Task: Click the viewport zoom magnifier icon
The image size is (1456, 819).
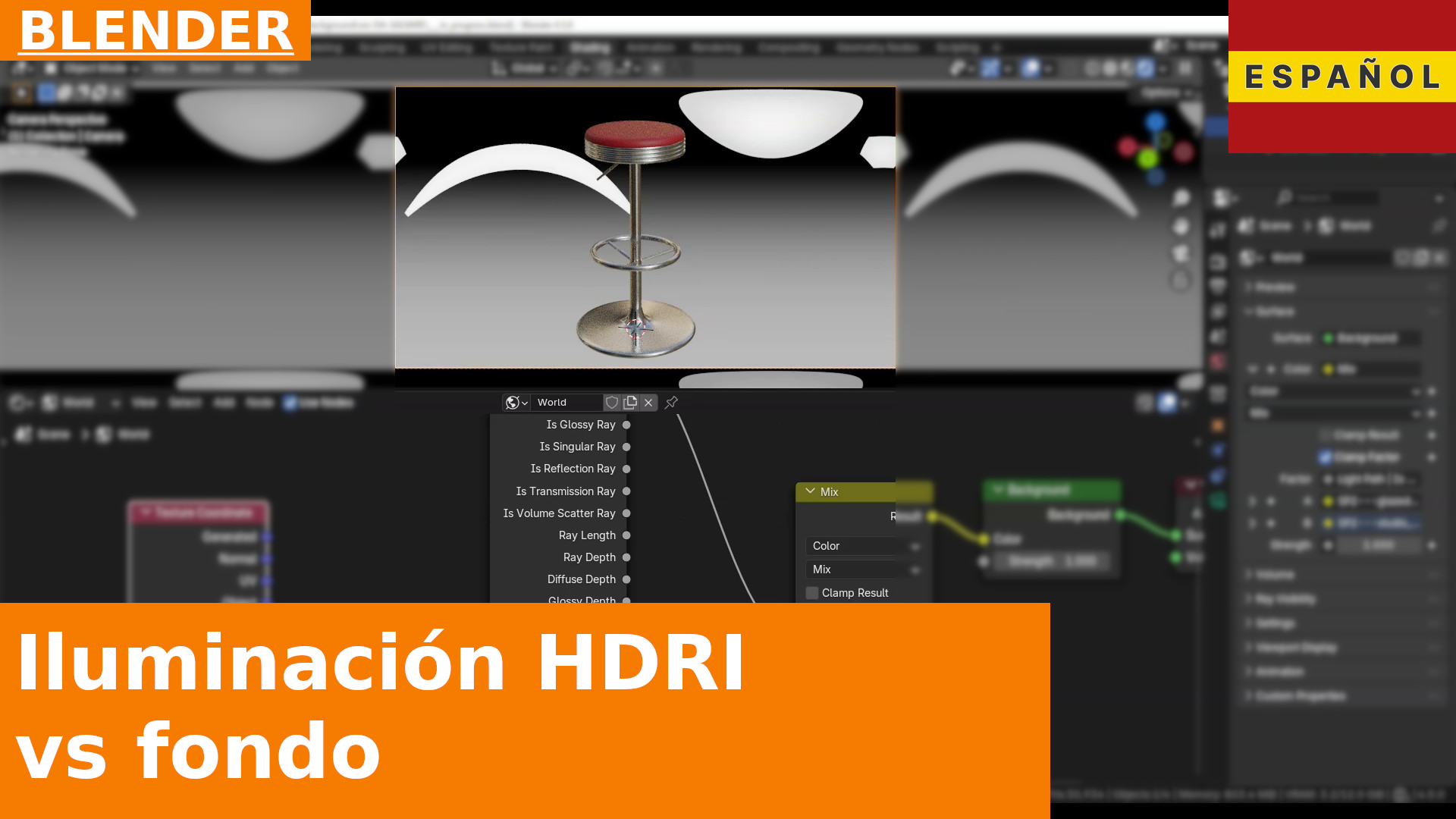Action: pyautogui.click(x=1181, y=199)
